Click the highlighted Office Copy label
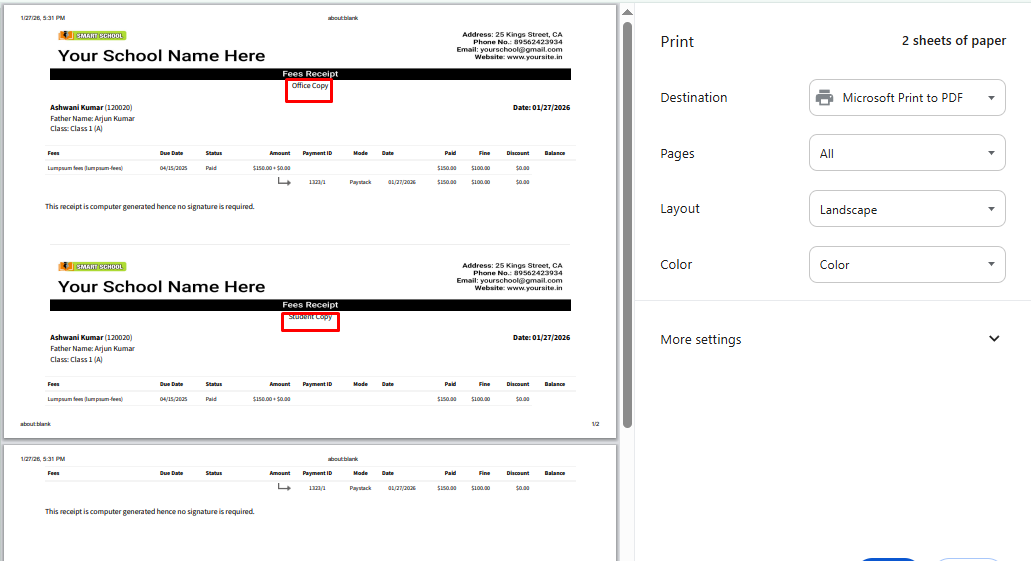 [310, 87]
